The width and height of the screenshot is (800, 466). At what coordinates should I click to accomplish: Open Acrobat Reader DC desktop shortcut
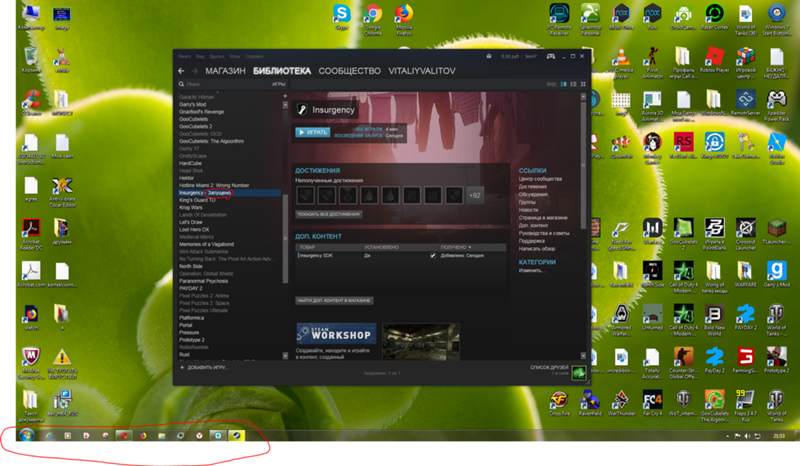point(31,234)
